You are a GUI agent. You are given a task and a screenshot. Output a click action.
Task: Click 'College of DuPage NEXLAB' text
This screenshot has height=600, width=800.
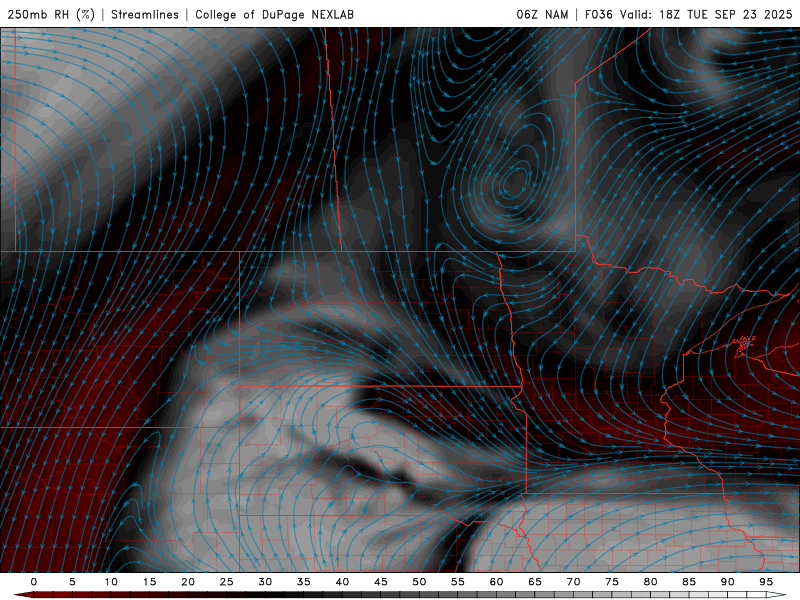274,14
